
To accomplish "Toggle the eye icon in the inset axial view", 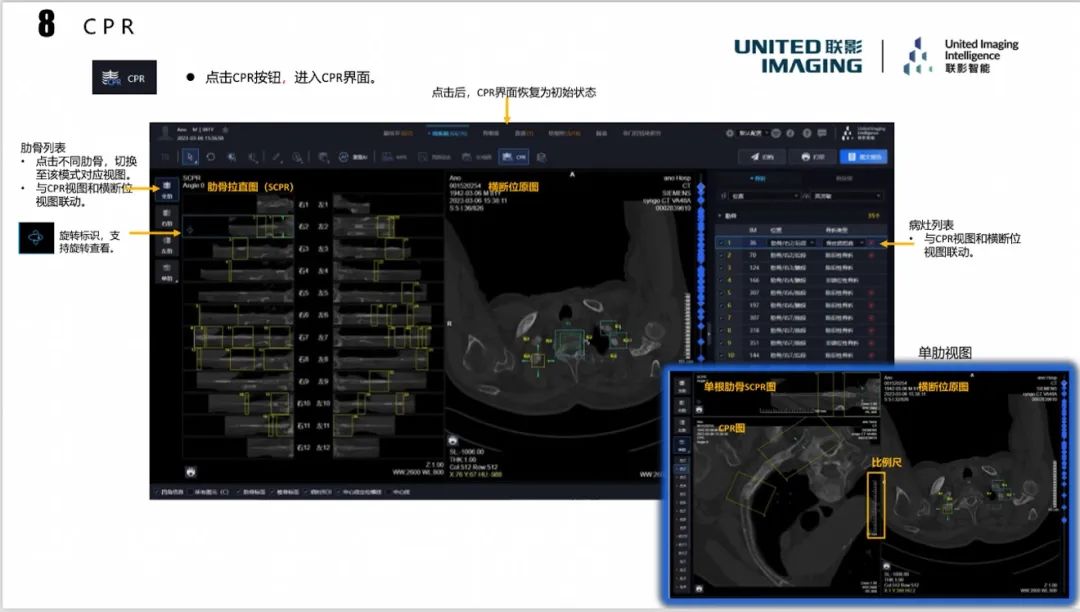I will point(887,566).
